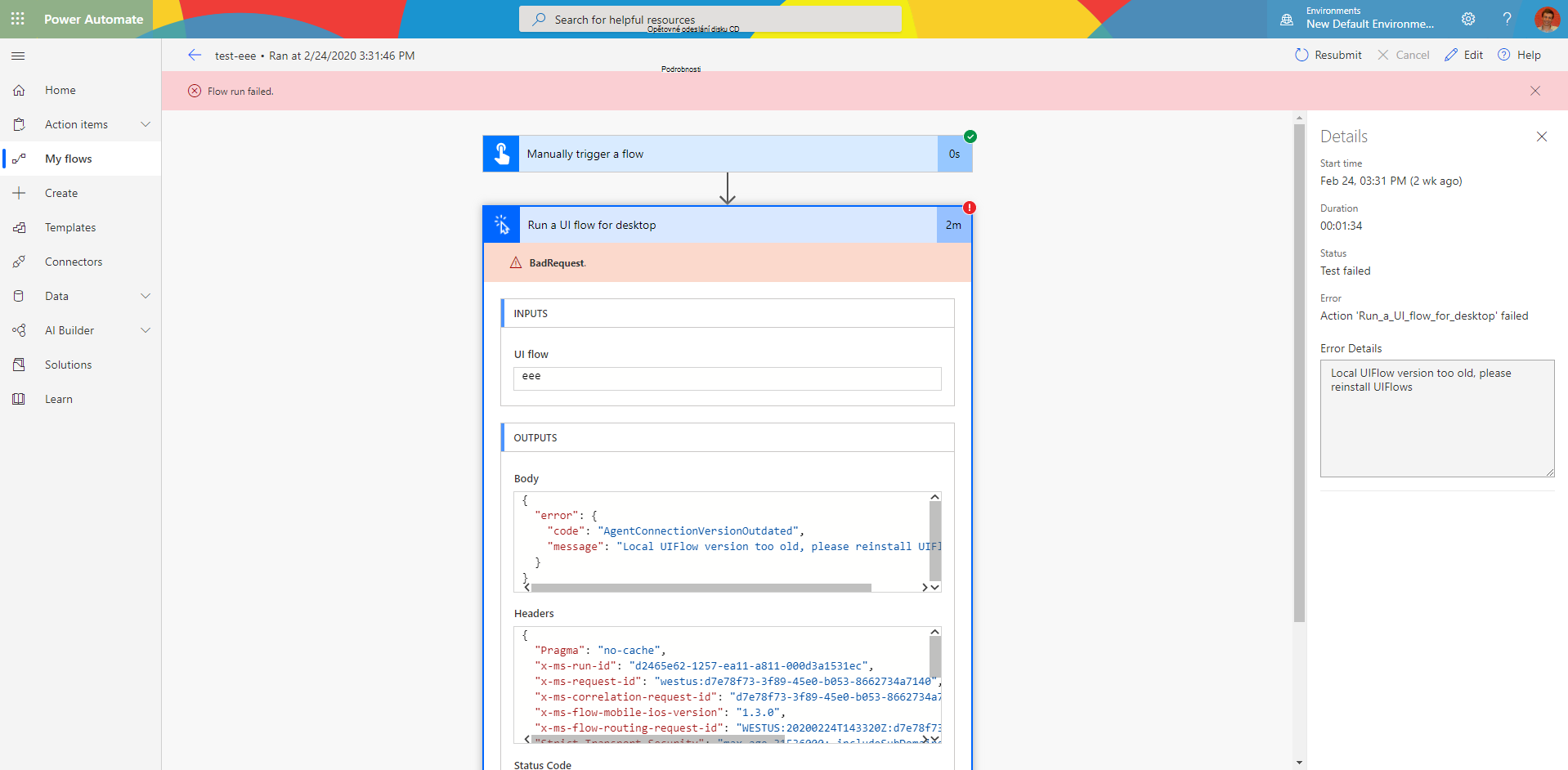Image resolution: width=1568 pixels, height=770 pixels.
Task: Open Templates in the sidebar
Action: tap(80, 227)
